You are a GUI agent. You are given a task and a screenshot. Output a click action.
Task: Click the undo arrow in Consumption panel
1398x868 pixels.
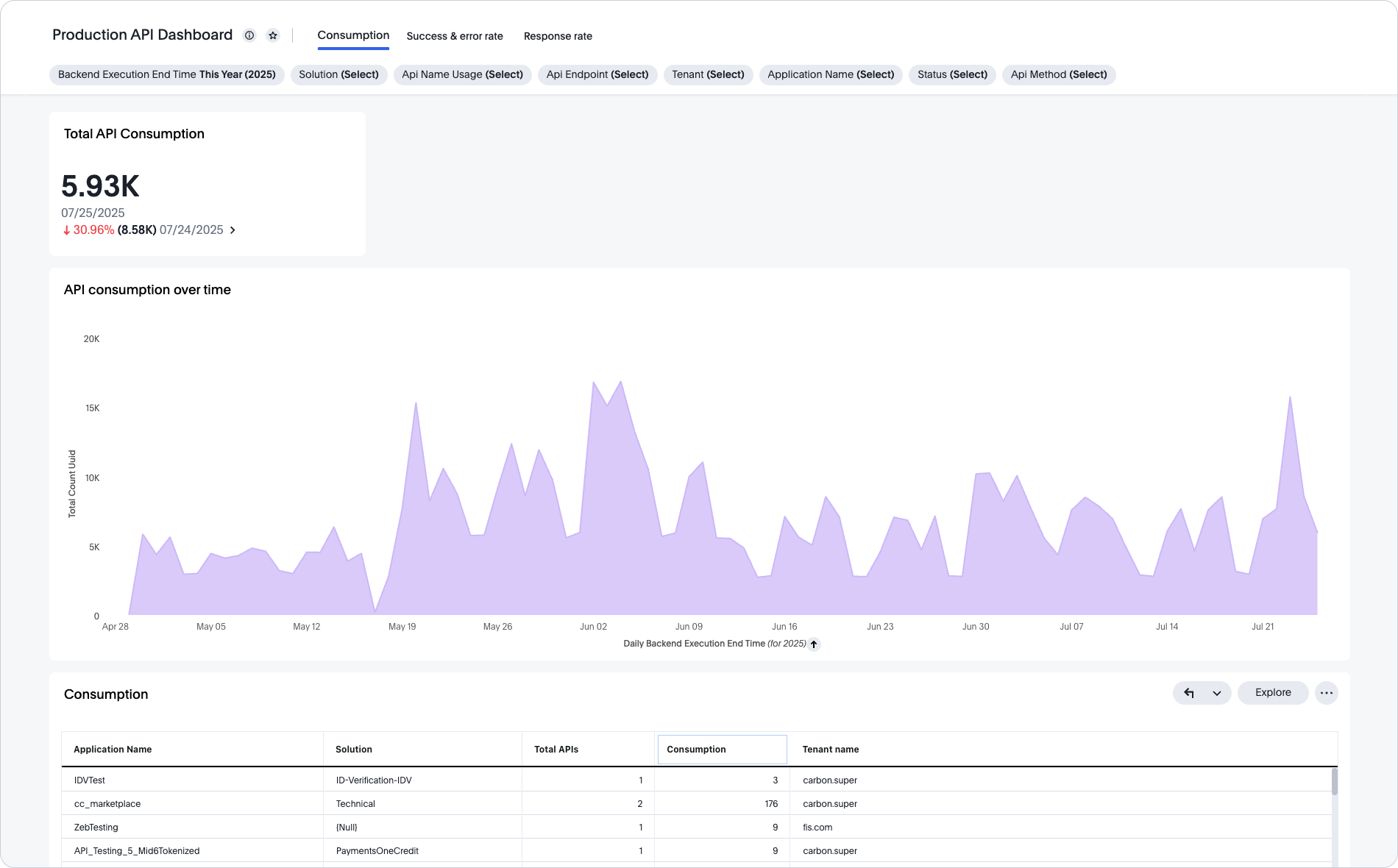pos(1188,693)
